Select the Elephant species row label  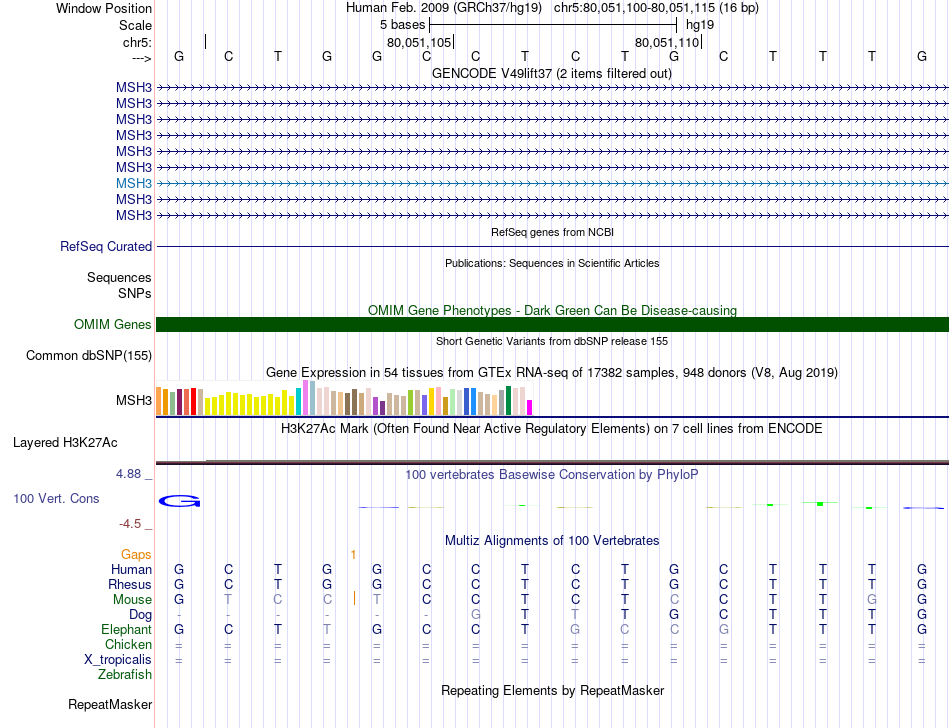(x=127, y=629)
